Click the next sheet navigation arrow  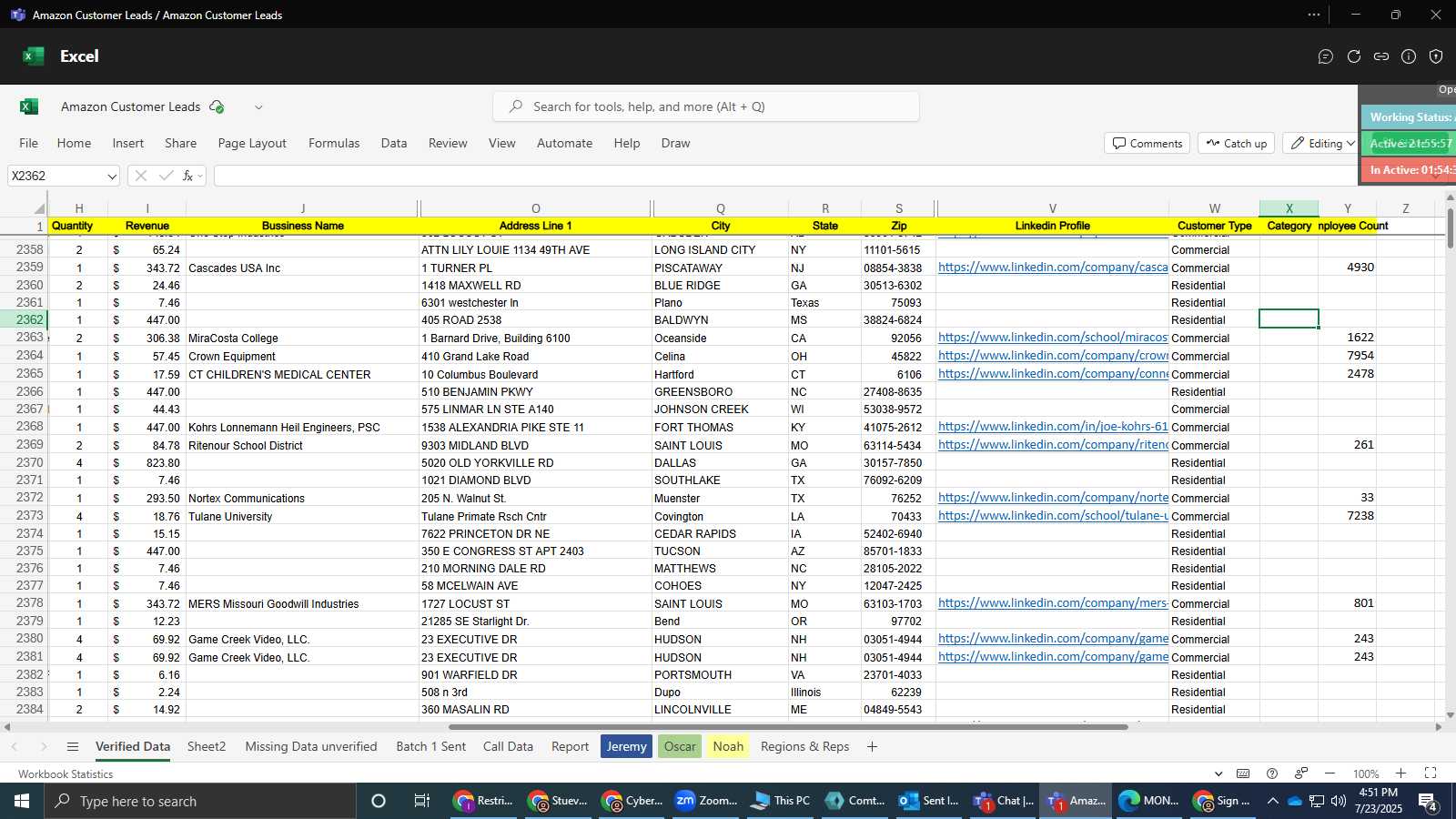tap(43, 746)
